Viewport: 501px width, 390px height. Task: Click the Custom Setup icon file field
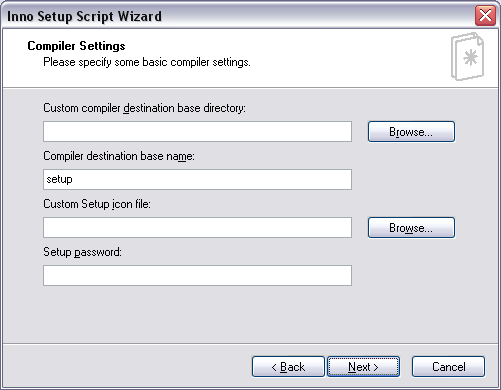point(197,228)
